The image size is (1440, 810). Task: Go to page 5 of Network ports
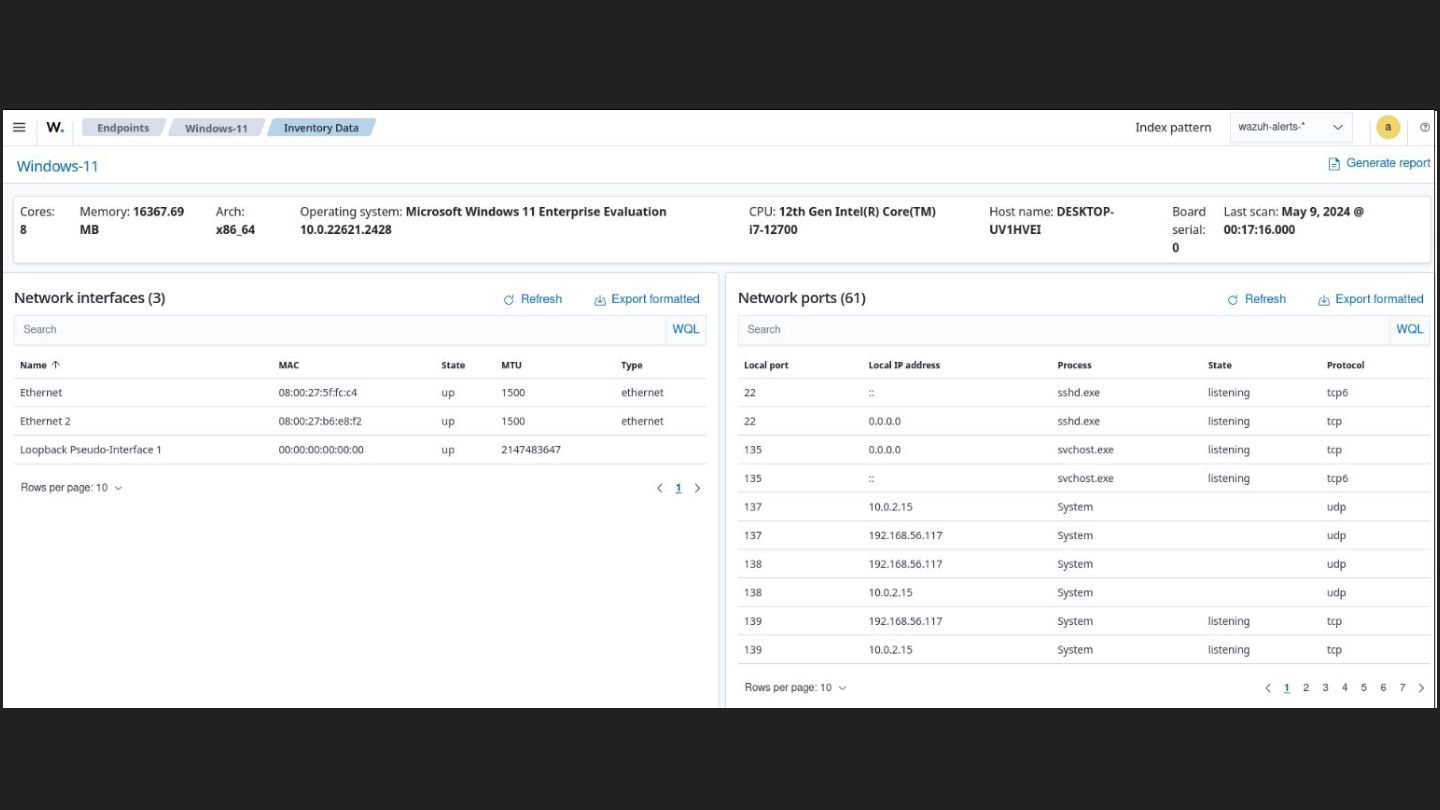1363,688
